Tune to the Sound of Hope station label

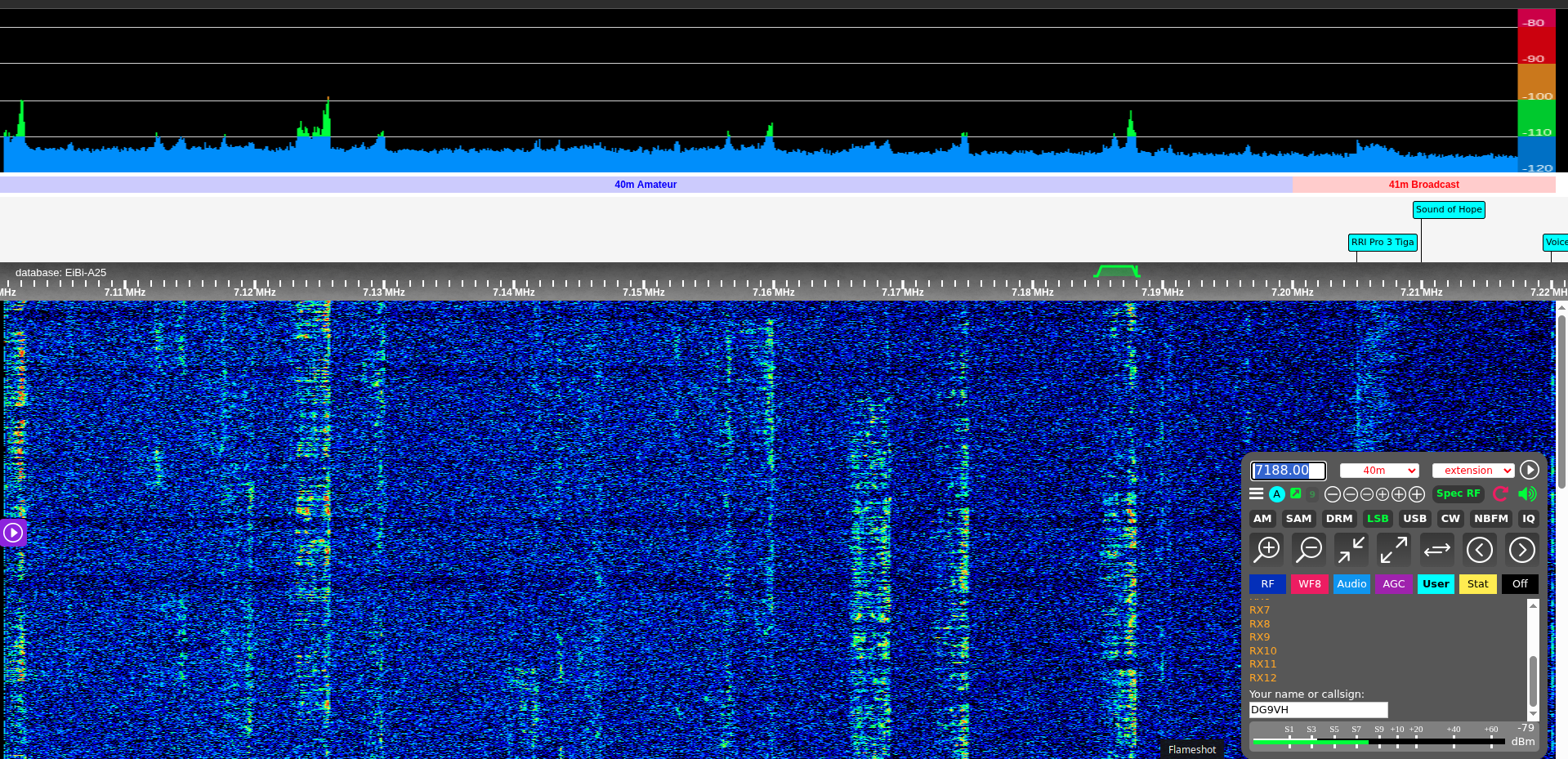coord(1448,209)
